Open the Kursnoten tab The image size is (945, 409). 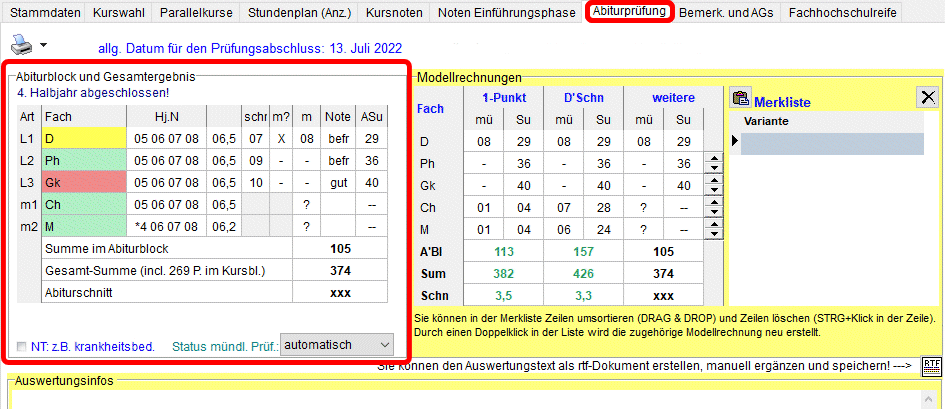point(394,13)
